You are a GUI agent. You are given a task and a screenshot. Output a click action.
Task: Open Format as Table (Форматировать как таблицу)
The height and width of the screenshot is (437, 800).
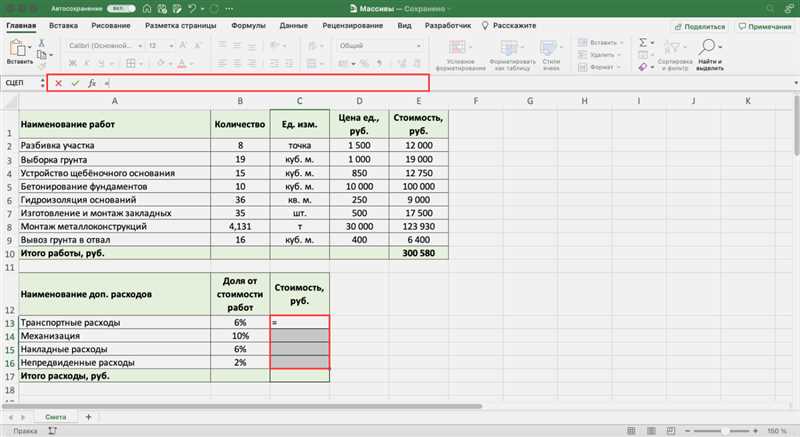coord(512,55)
